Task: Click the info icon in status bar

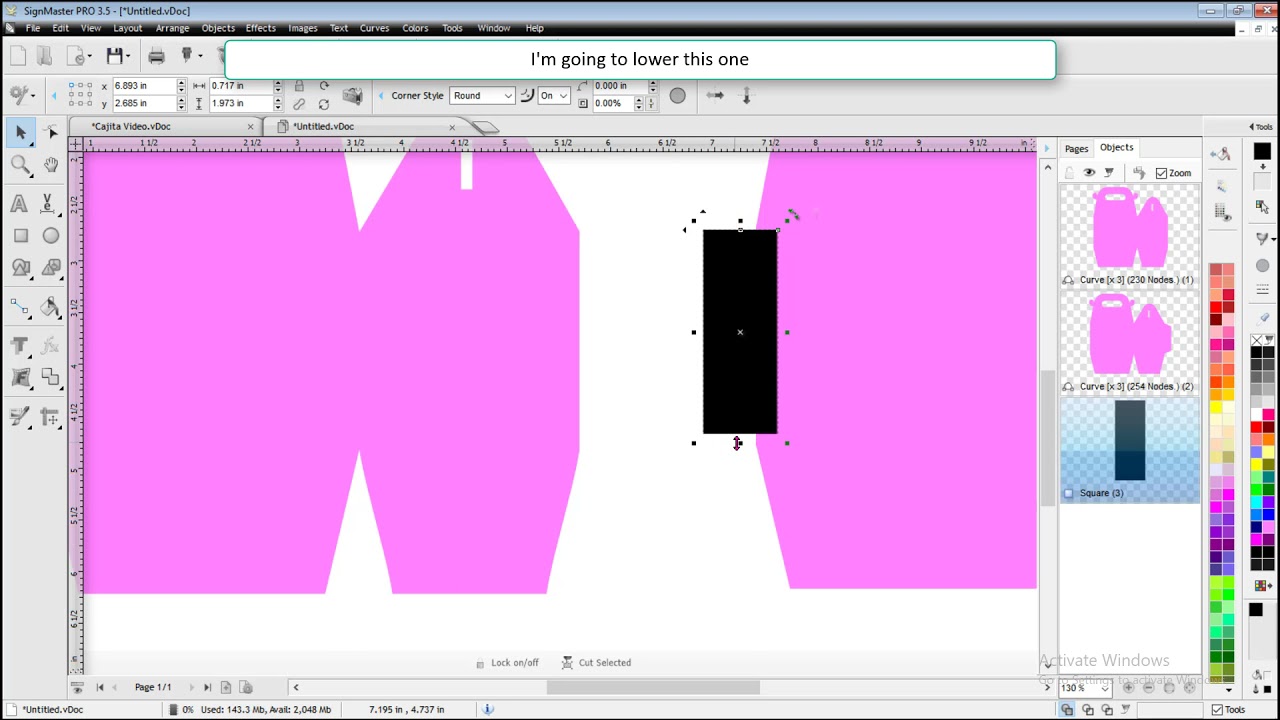Action: [x=488, y=709]
